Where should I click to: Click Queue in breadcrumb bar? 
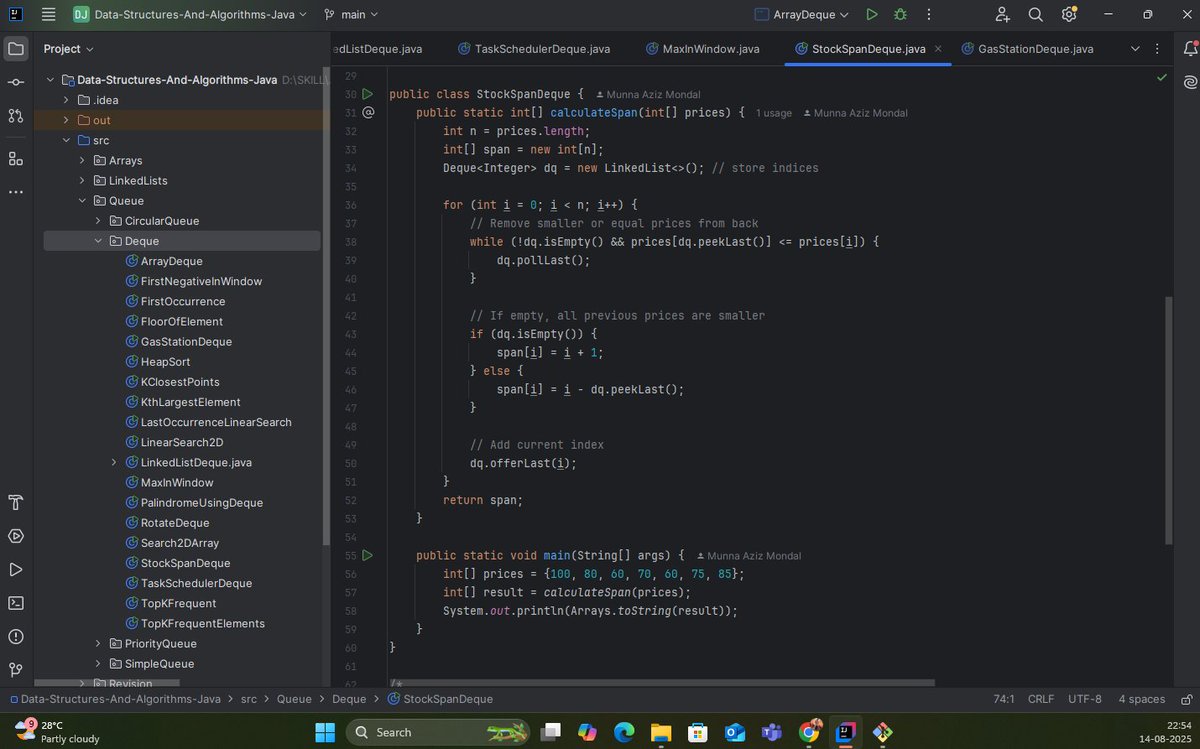coord(294,699)
